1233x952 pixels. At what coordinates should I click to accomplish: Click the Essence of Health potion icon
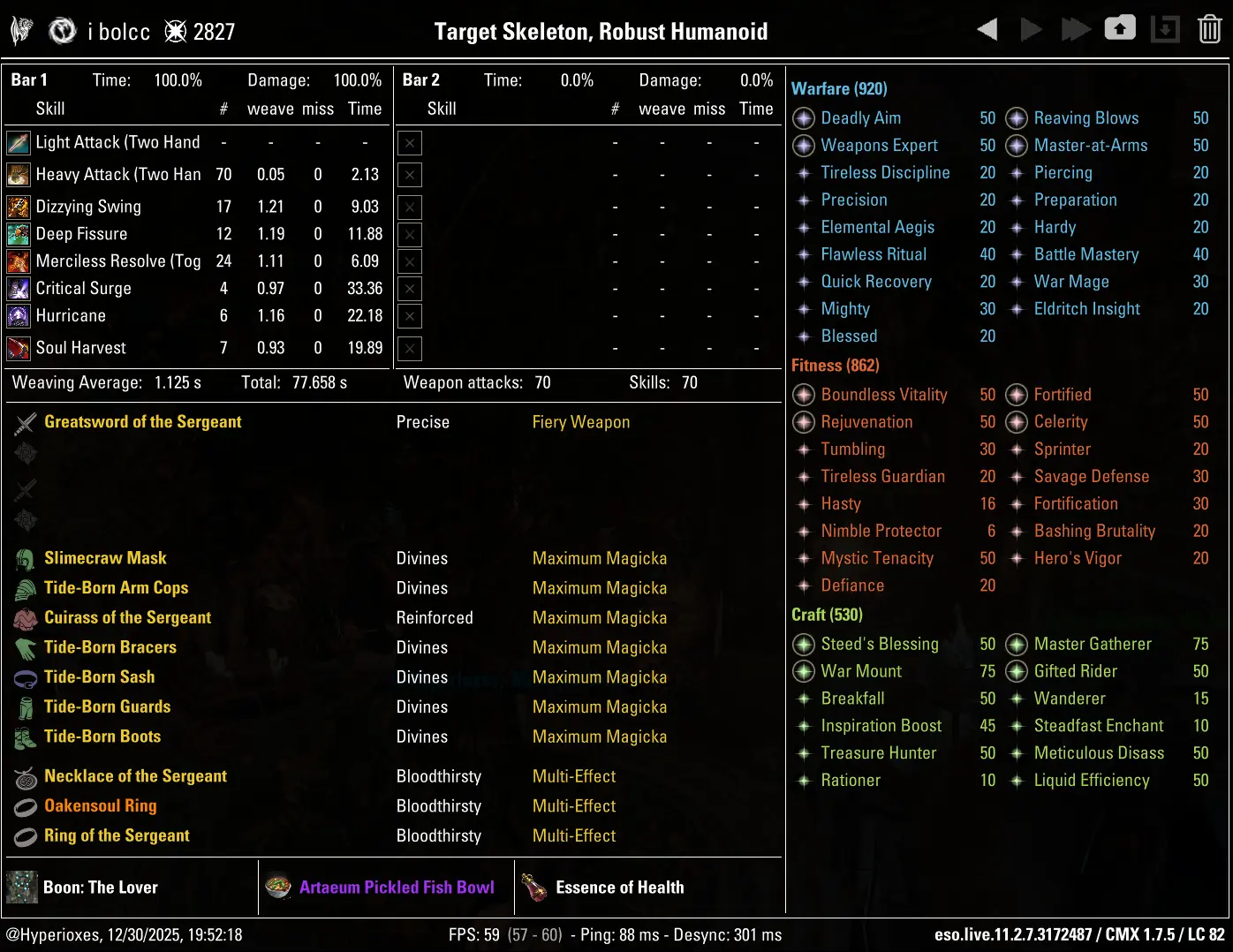pyautogui.click(x=534, y=888)
